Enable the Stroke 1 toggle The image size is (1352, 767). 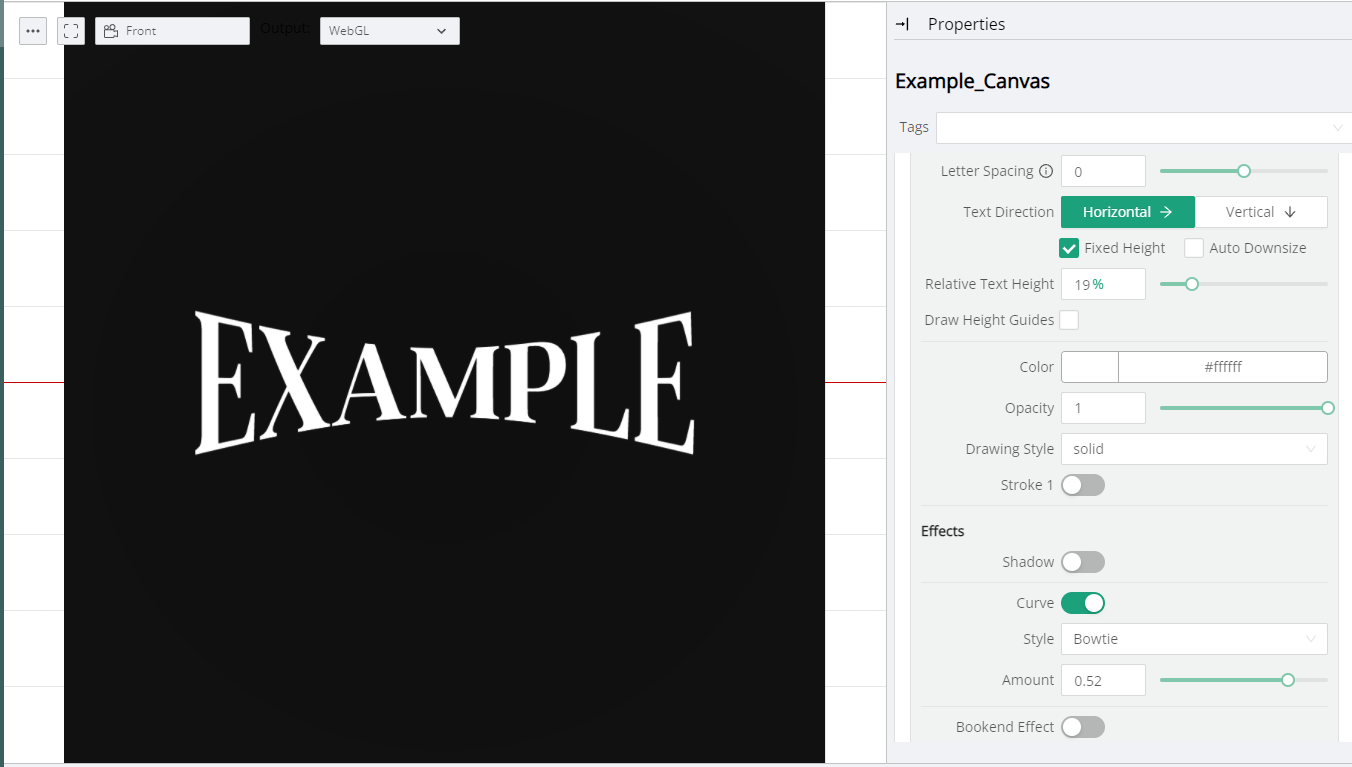point(1082,485)
